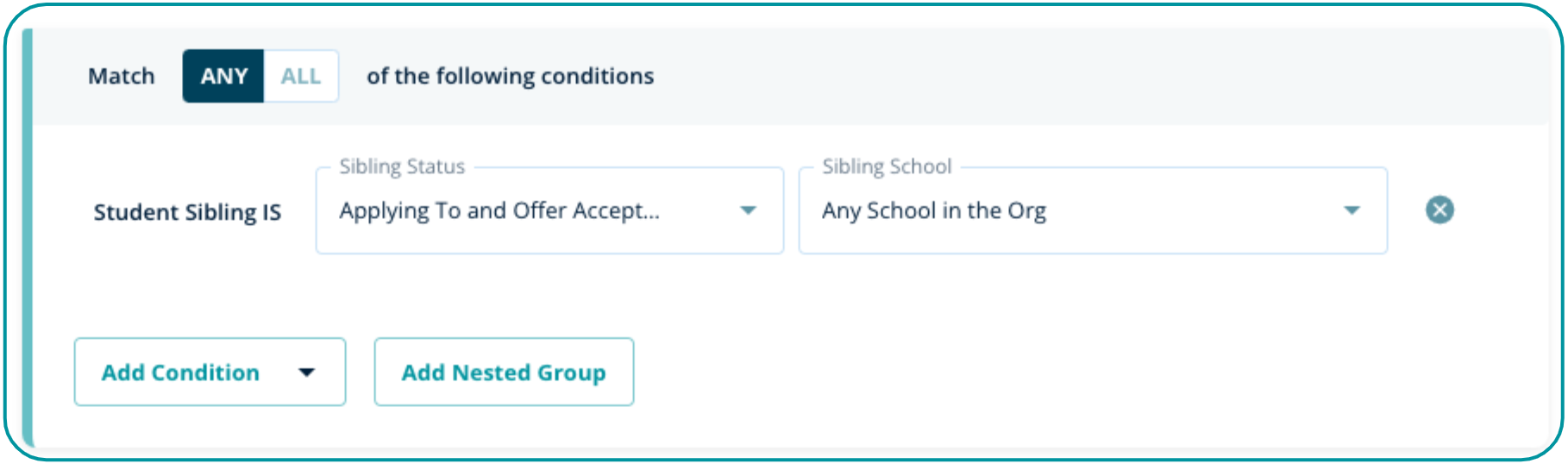
Task: Select the ANY match option
Action: coord(223,77)
